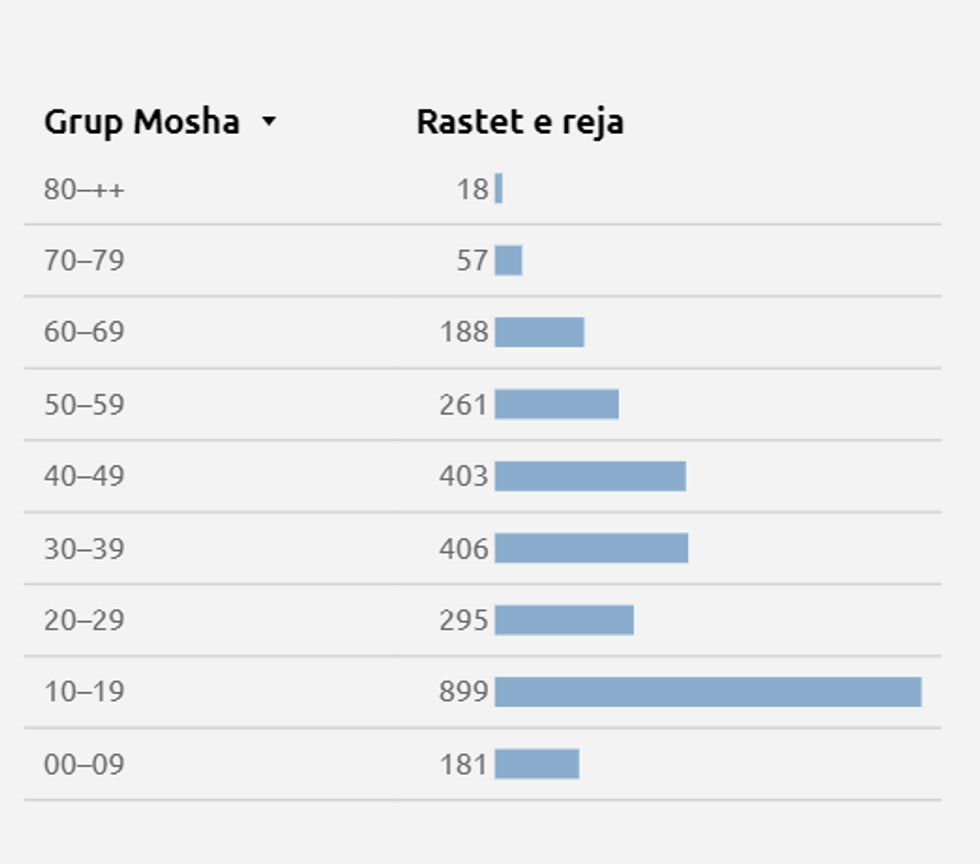Select the 80–++ age group row label

pyautogui.click(x=84, y=189)
